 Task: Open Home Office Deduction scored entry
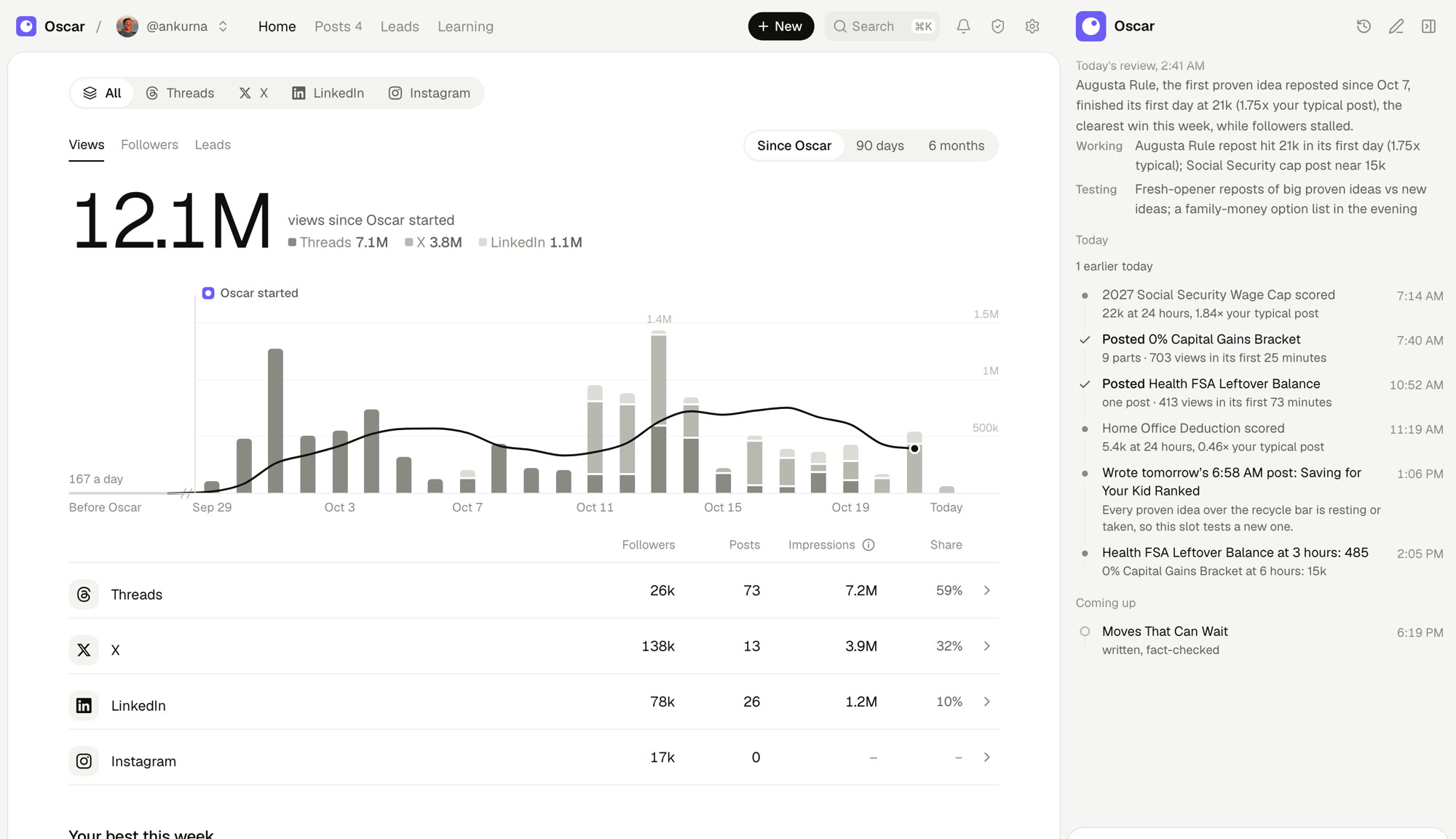pos(1259,437)
